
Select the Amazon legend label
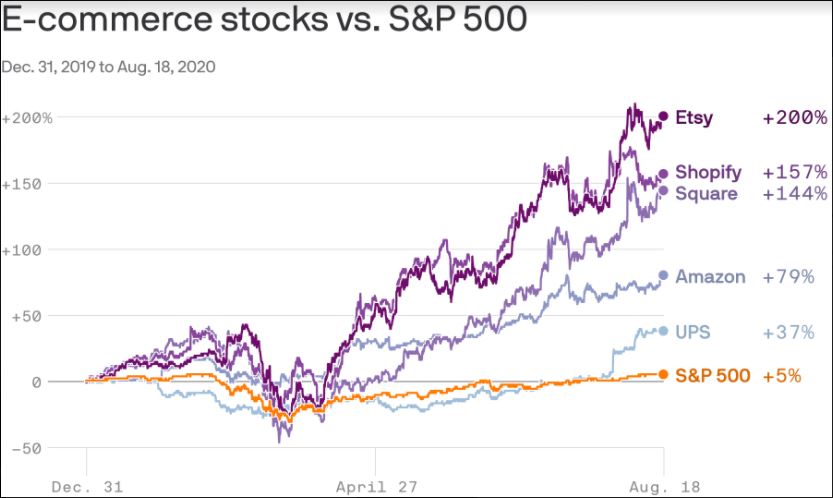point(710,276)
